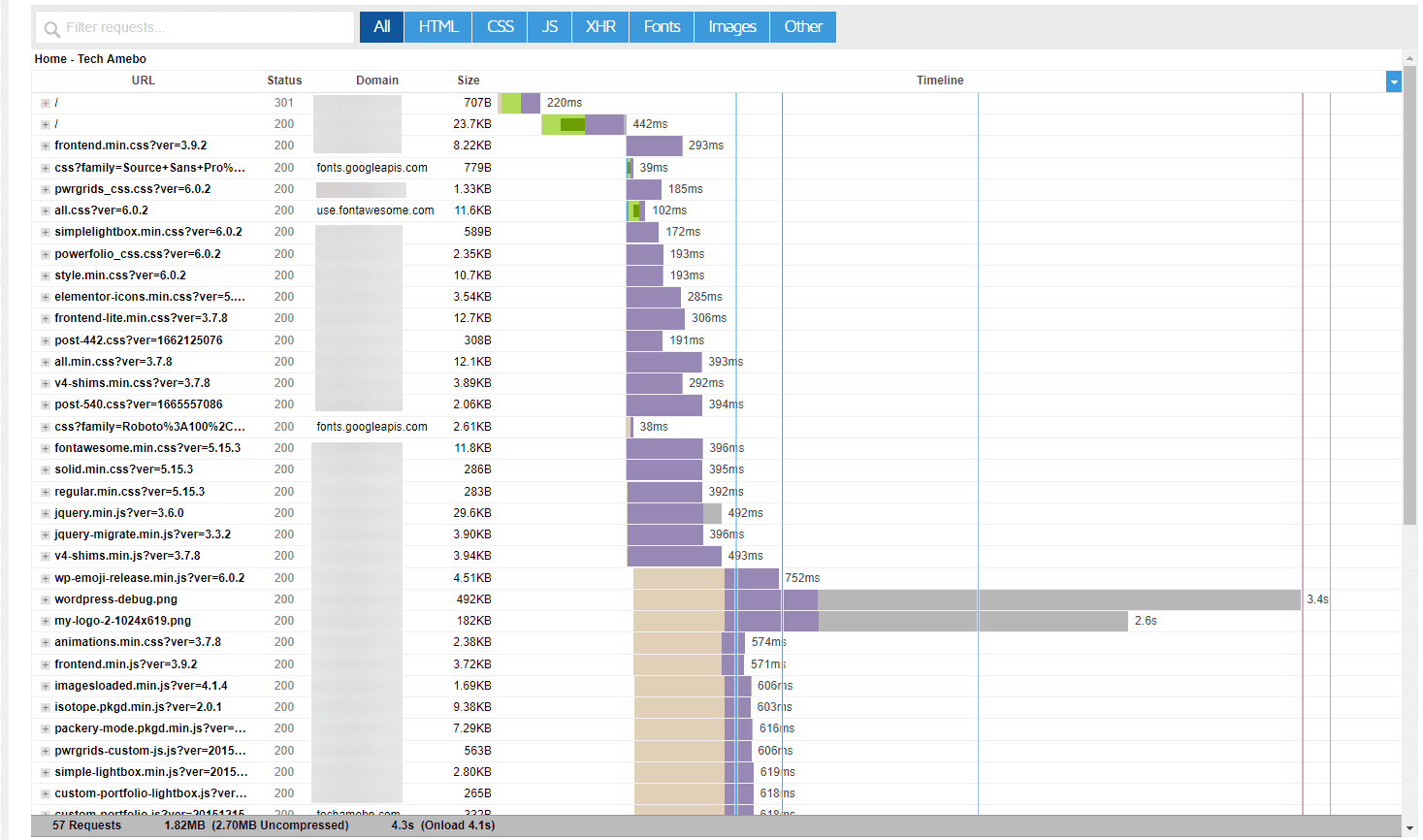The width and height of the screenshot is (1423, 840).
Task: Click the 4.3s (Onload 4.1s) status text
Action: [443, 825]
